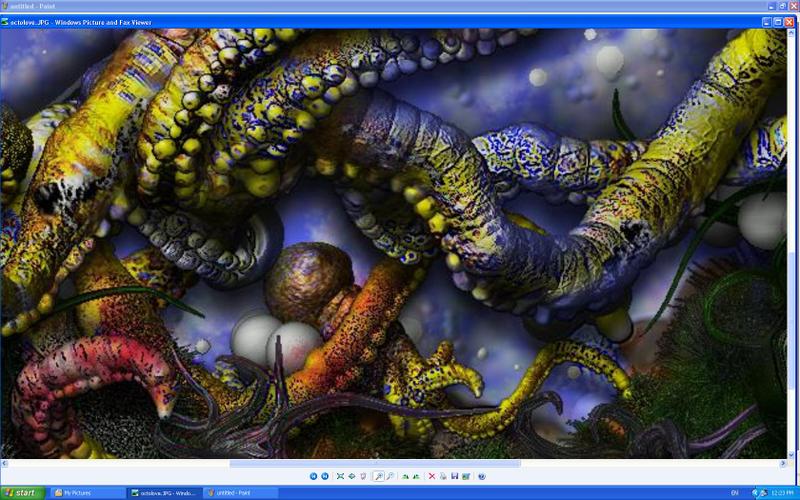Click the system tray clock
Image resolution: width=800 pixels, height=500 pixels.
[x=782, y=493]
